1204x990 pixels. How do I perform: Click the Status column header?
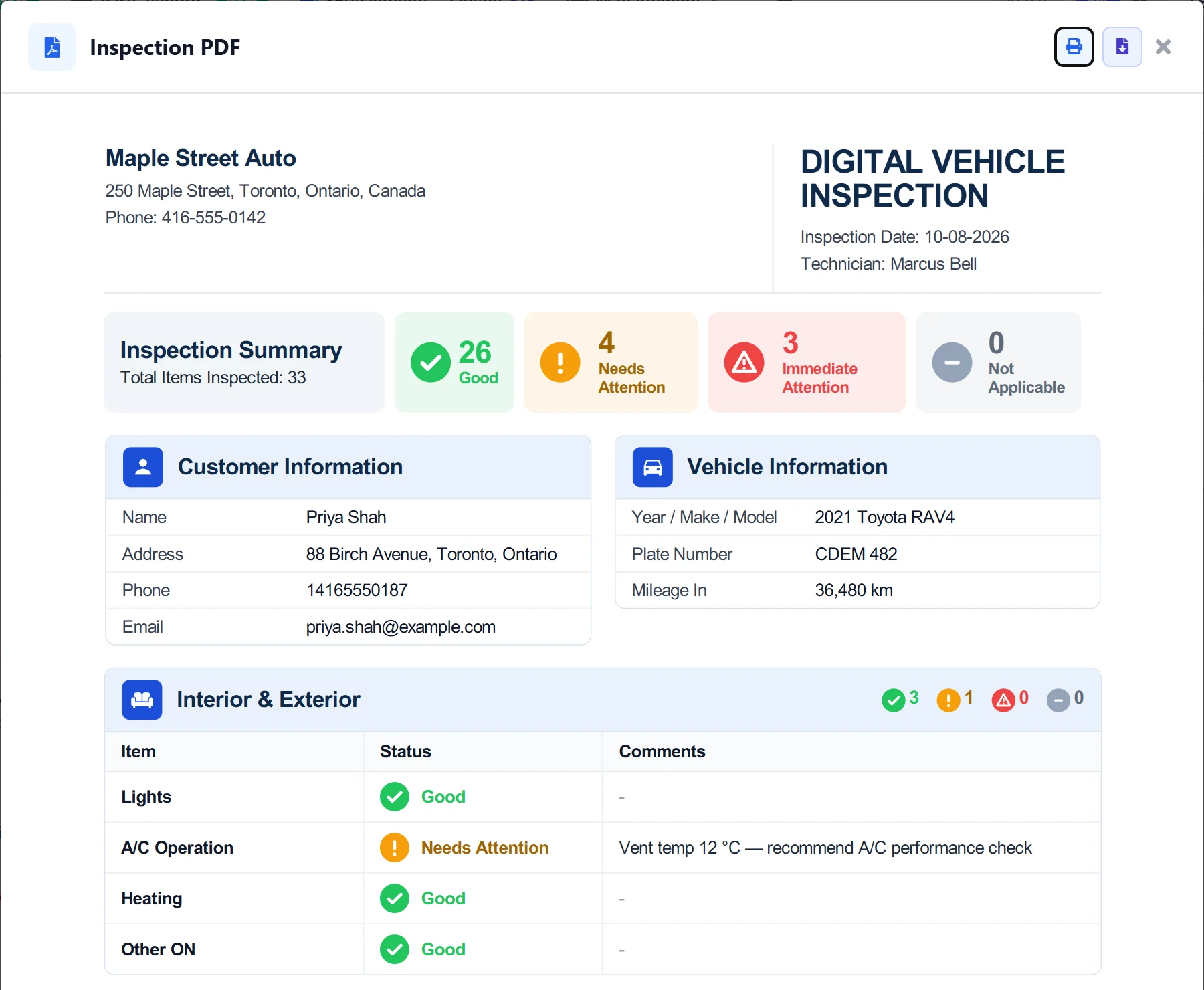405,751
